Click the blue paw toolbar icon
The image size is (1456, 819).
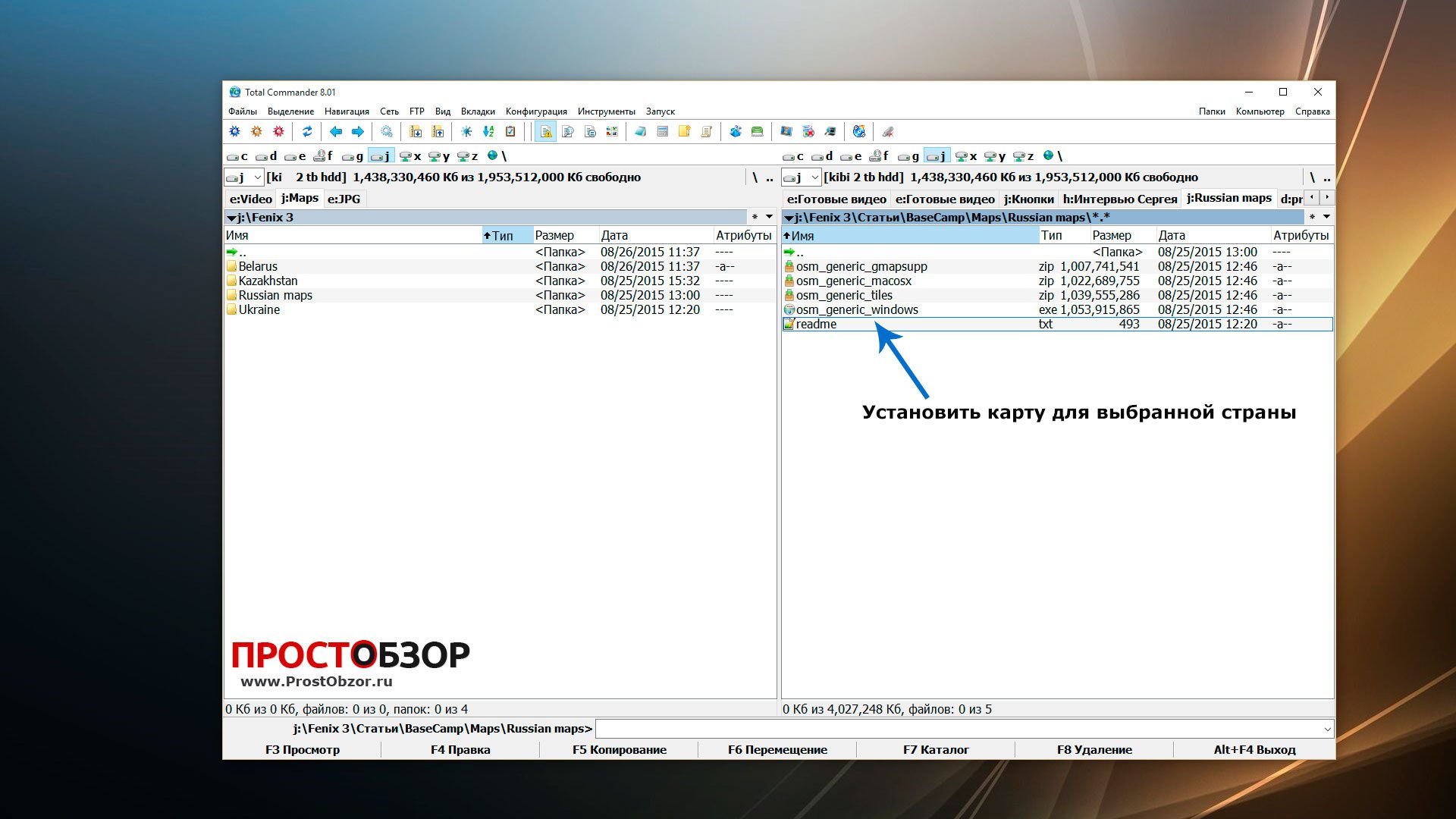click(735, 131)
